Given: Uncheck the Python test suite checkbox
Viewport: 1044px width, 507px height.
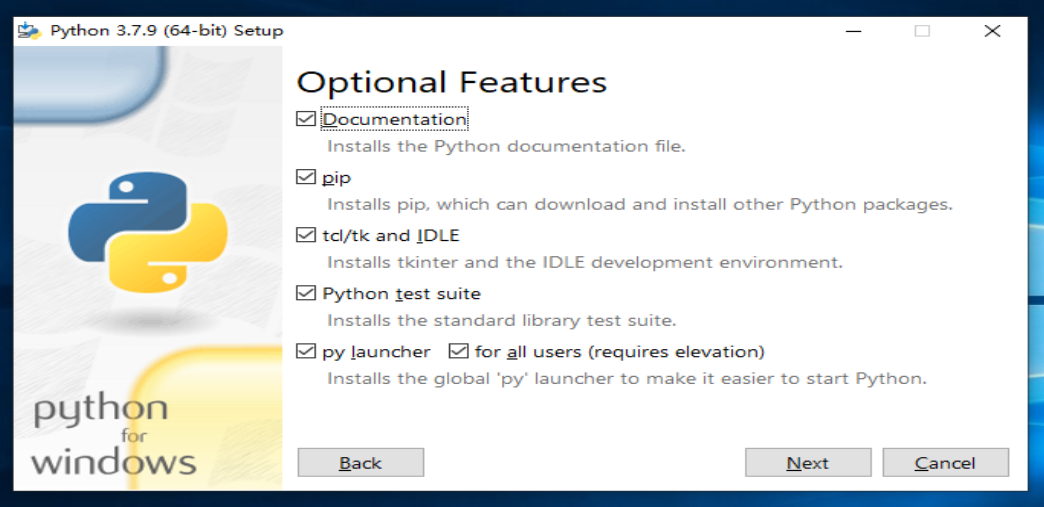Looking at the screenshot, I should [x=306, y=294].
